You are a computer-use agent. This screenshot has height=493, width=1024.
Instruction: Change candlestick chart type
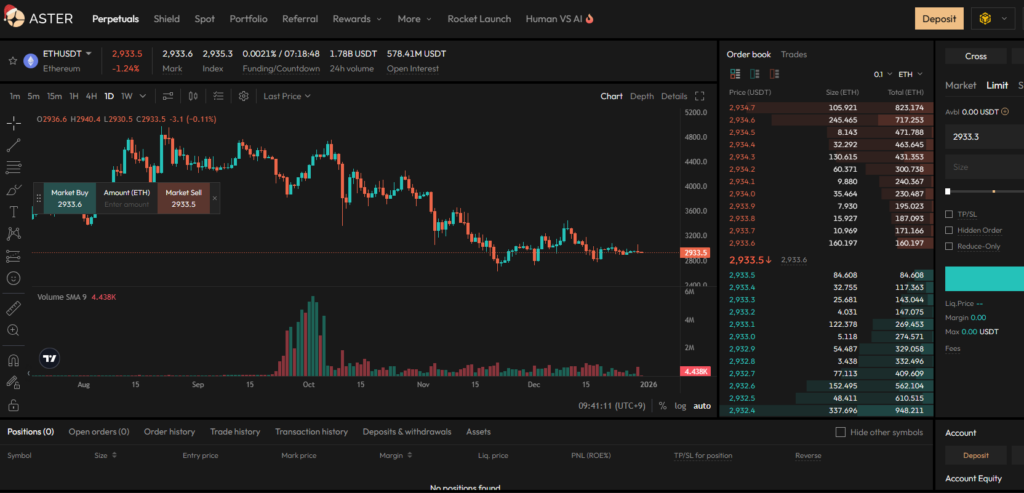193,96
